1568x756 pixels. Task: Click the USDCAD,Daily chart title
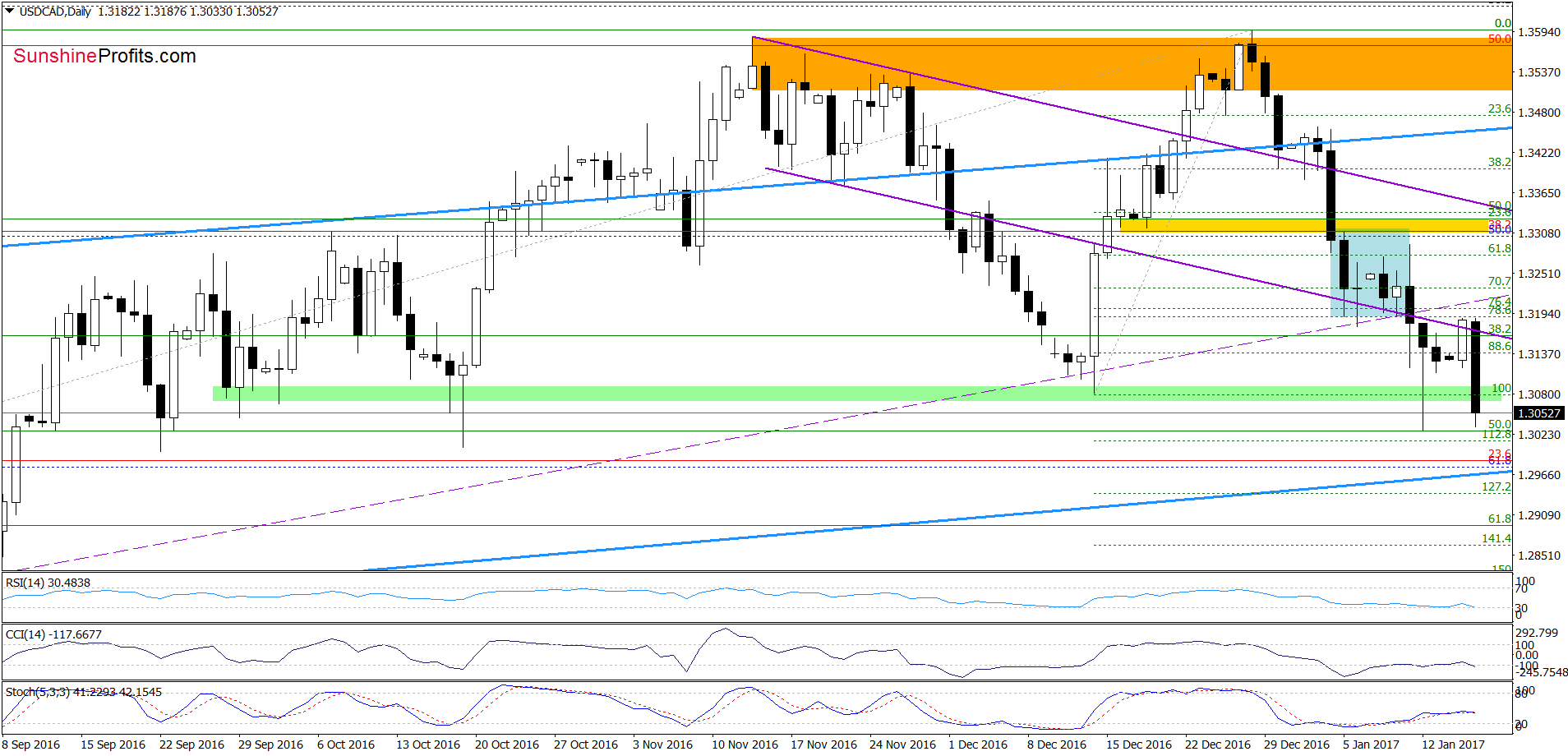tap(55, 12)
